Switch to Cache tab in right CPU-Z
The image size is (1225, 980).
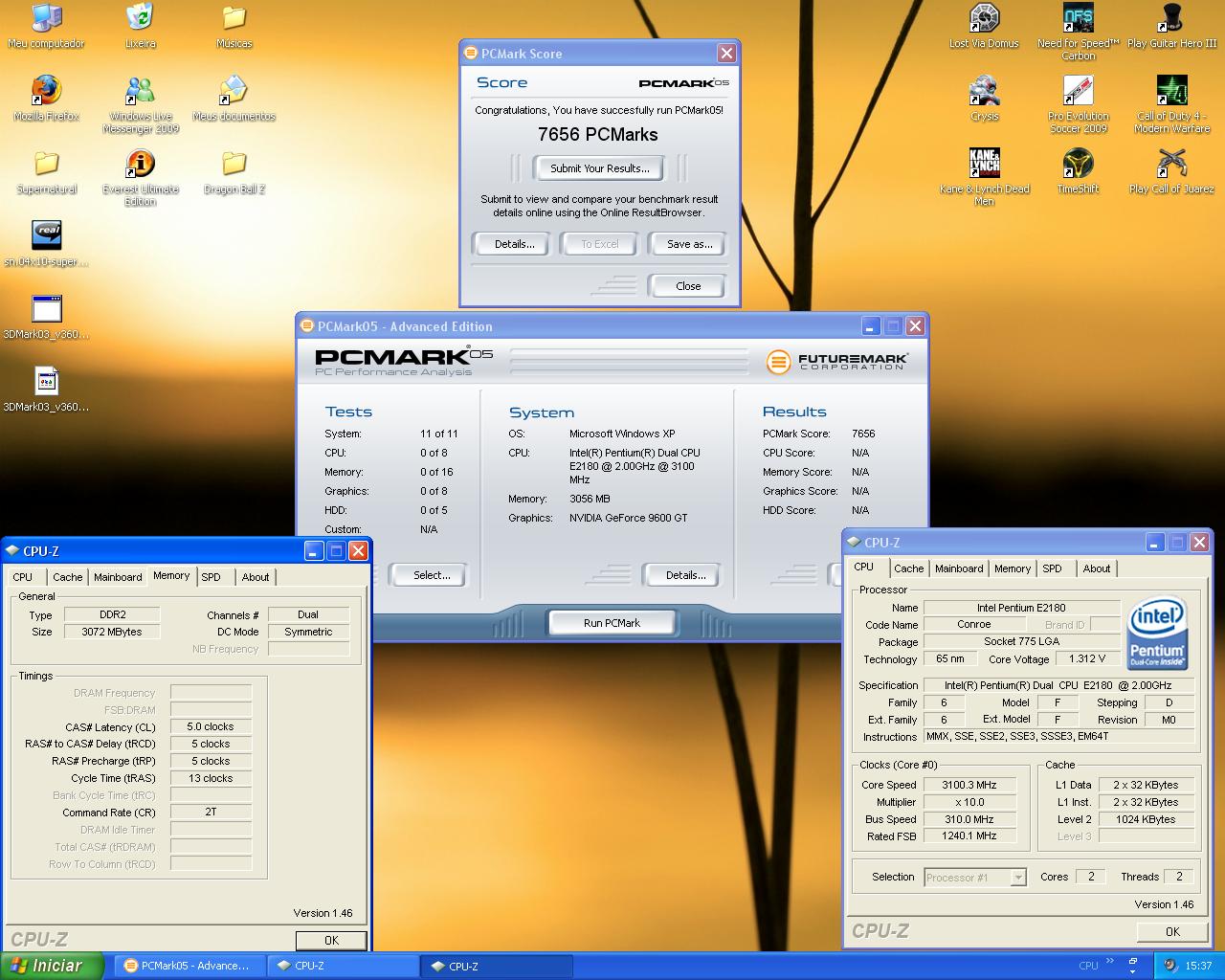pos(908,568)
